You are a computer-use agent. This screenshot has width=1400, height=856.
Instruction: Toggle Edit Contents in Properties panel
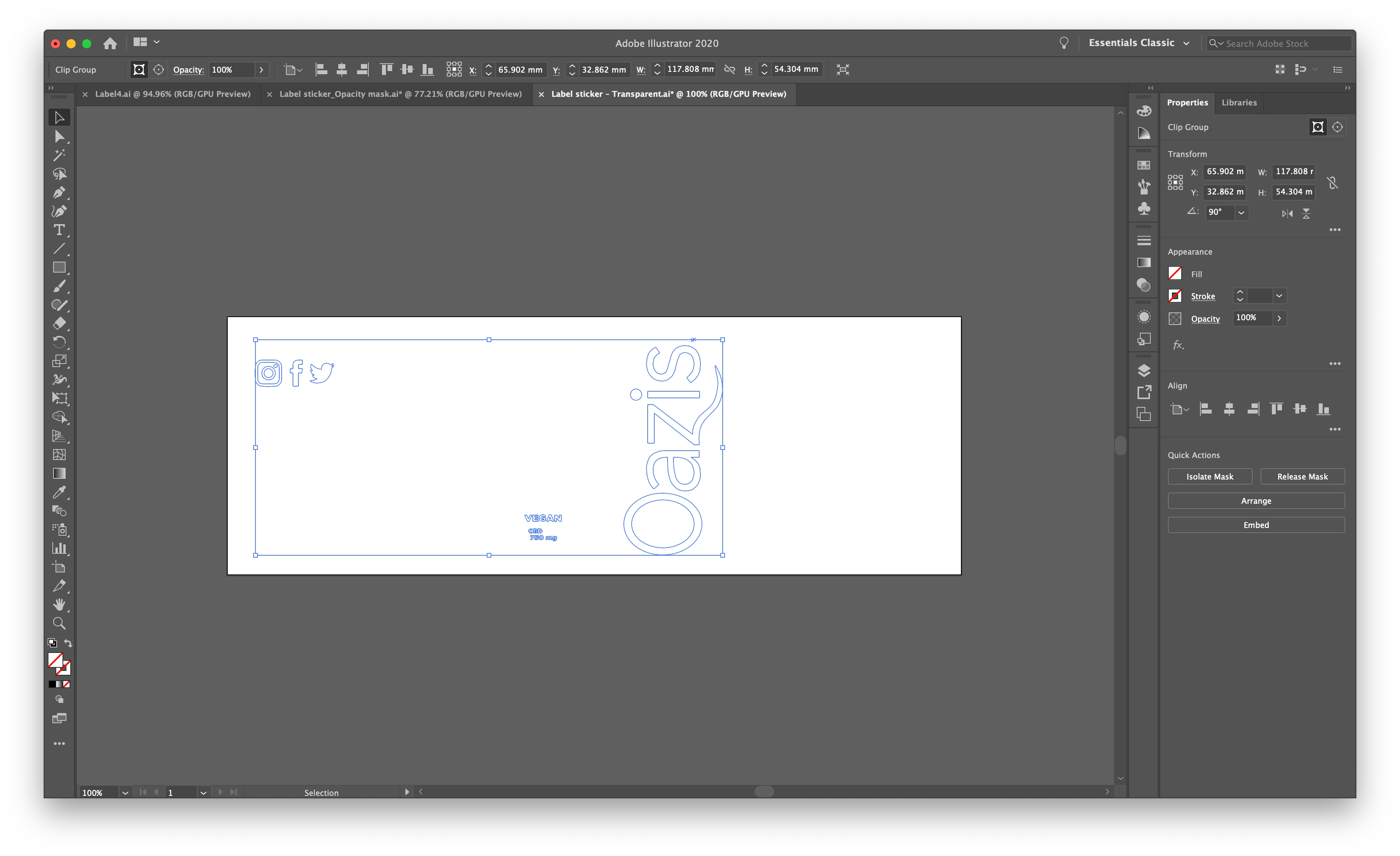[x=1337, y=127]
